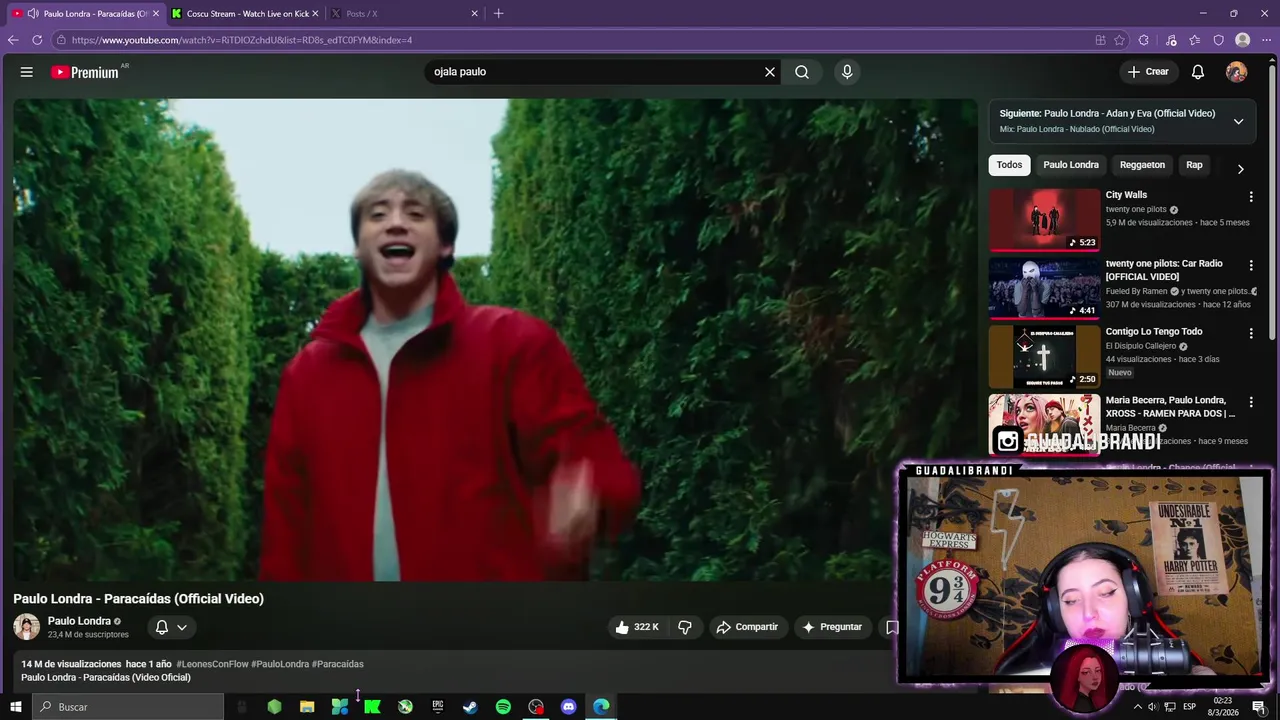Open the #Paracaídas hashtag
This screenshot has height=720, width=1280.
[337, 664]
